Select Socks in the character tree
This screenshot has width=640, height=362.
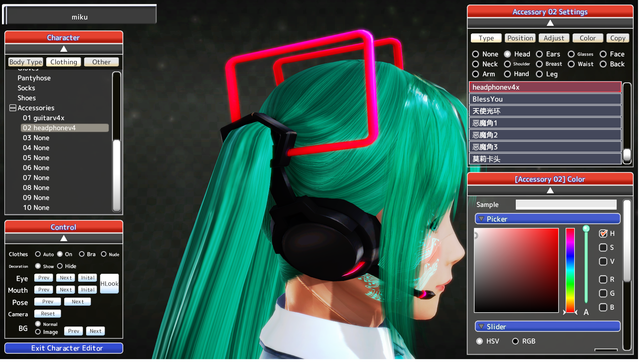(26, 88)
